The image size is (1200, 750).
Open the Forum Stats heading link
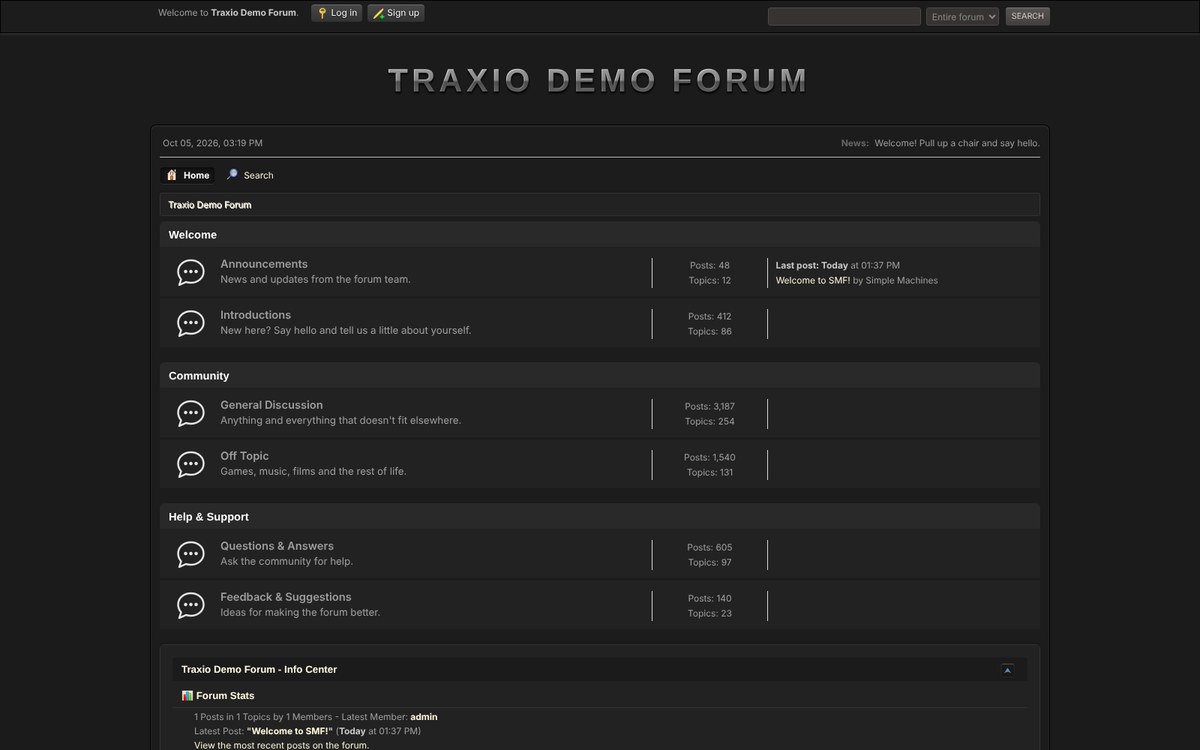click(x=225, y=696)
